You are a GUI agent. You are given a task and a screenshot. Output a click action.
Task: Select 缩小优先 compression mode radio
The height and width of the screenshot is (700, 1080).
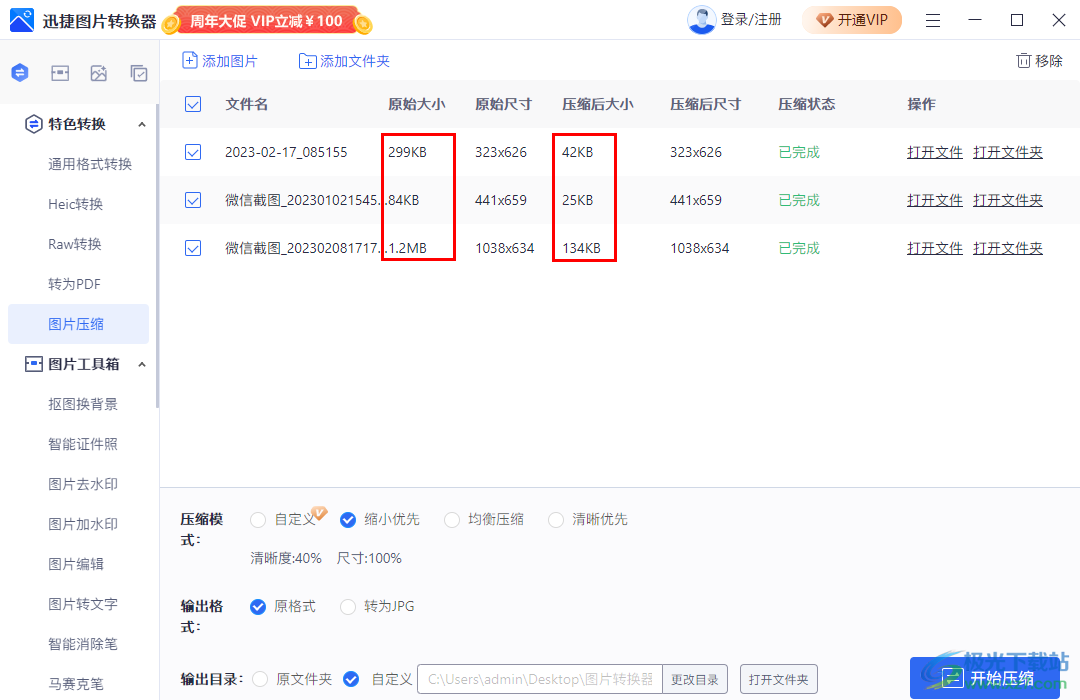pos(348,520)
